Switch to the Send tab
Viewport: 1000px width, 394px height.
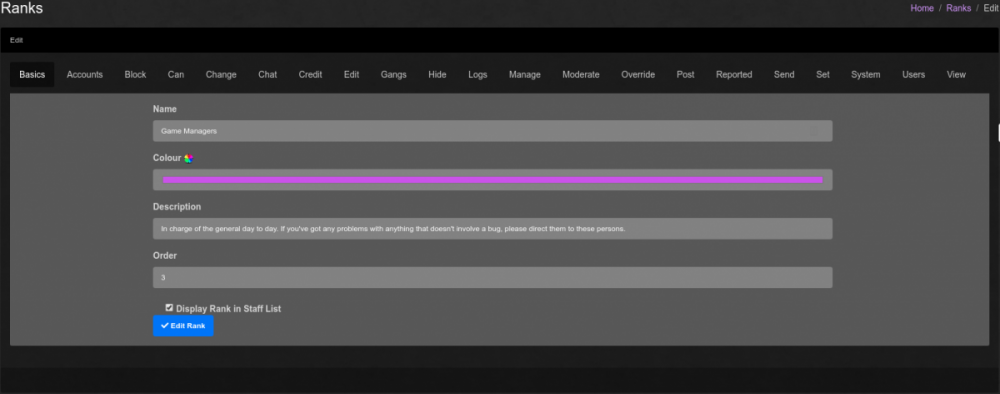(784, 75)
